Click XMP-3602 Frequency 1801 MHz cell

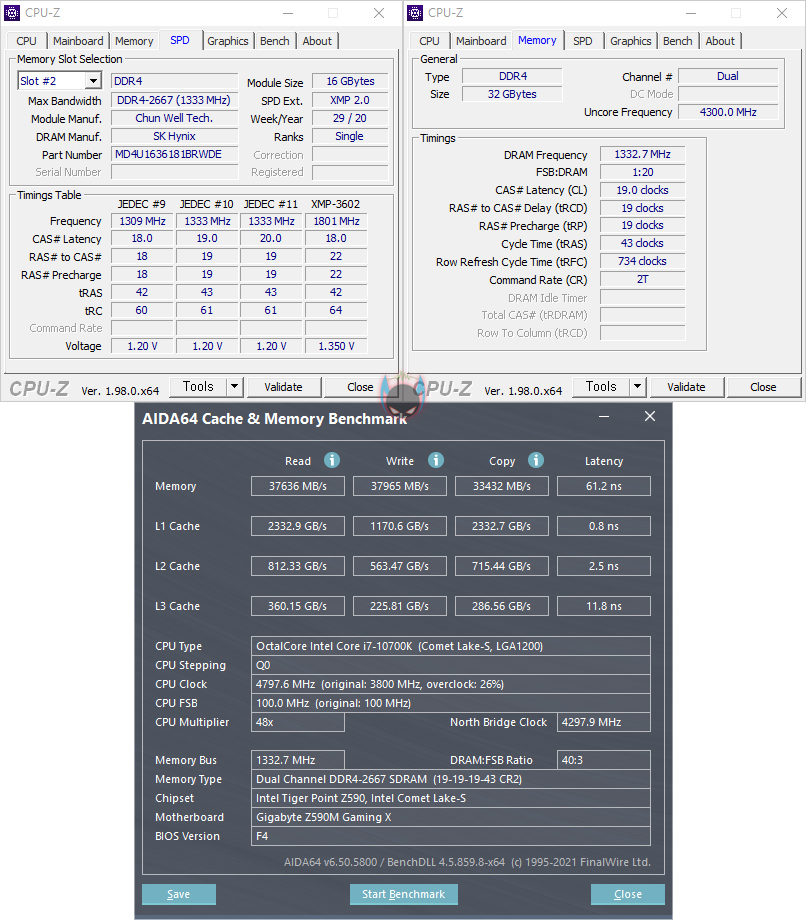(336, 221)
